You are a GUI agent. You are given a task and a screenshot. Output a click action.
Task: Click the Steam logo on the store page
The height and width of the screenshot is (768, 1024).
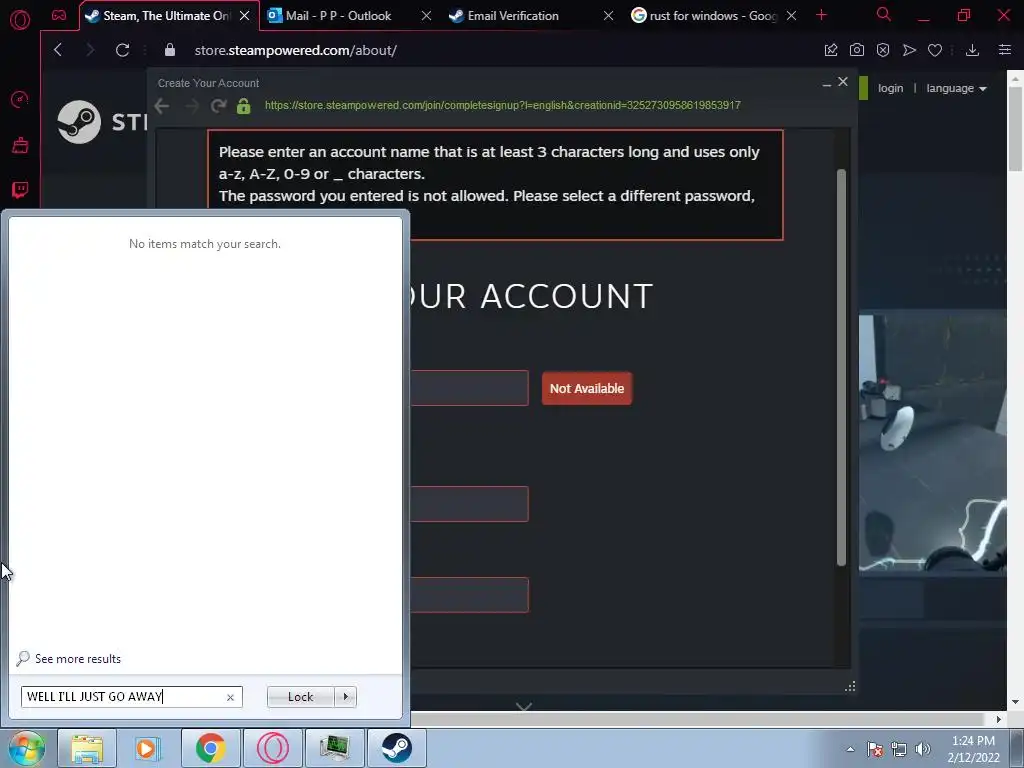click(79, 121)
